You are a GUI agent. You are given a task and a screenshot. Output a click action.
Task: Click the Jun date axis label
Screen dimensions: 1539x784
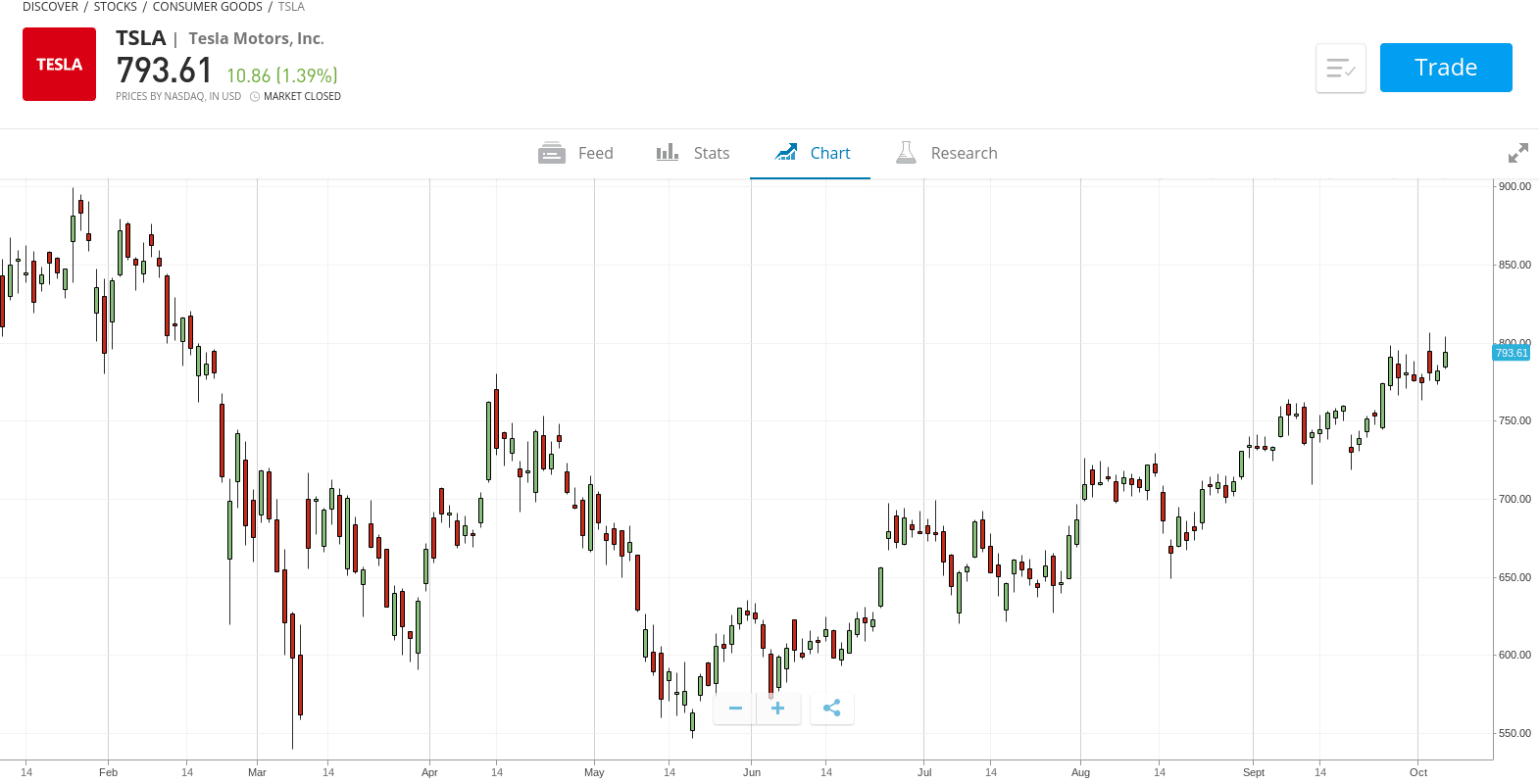[752, 772]
